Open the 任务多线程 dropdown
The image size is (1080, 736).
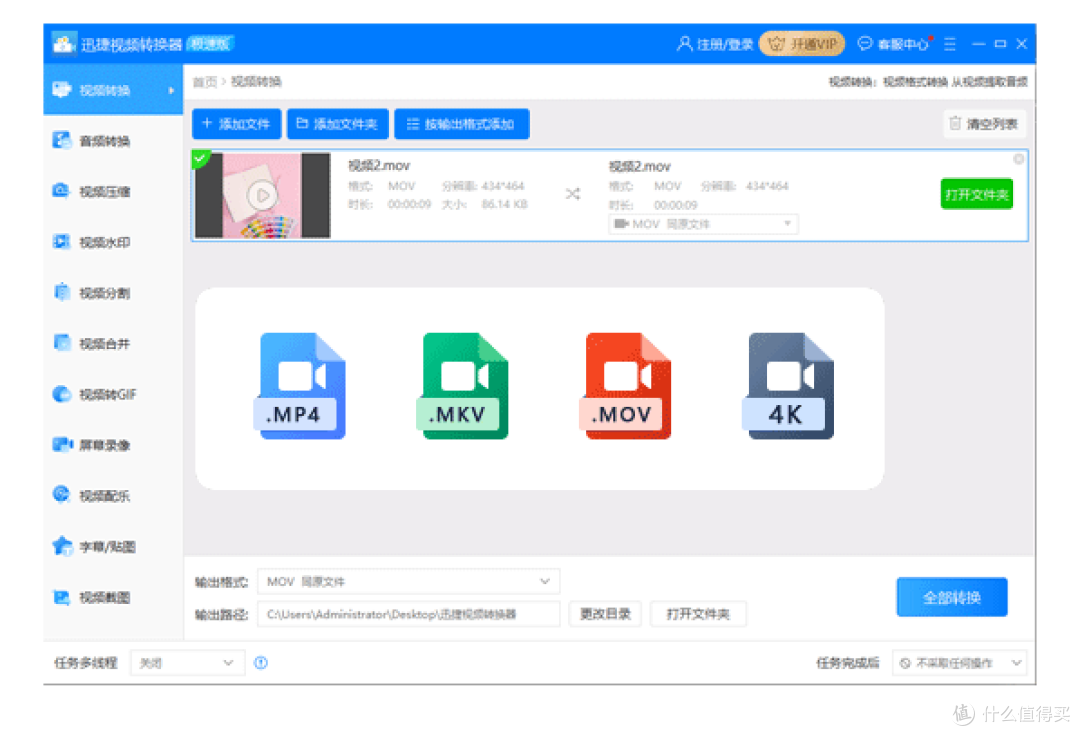(187, 663)
